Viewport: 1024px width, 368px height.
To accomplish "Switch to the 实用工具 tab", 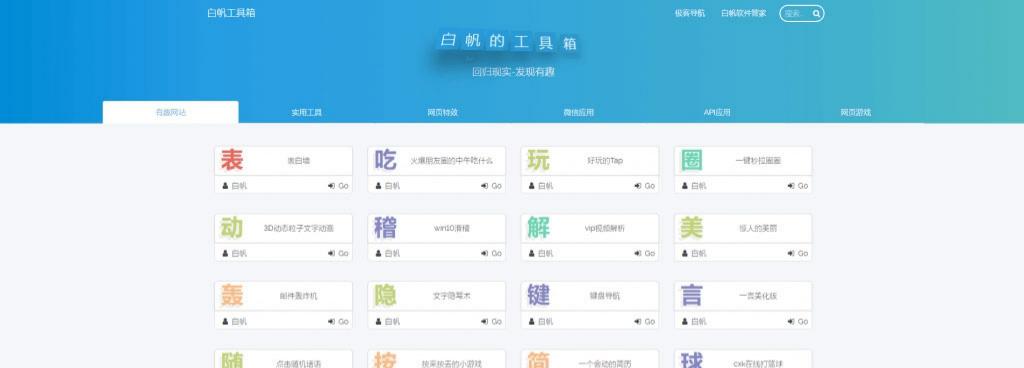I will point(306,112).
